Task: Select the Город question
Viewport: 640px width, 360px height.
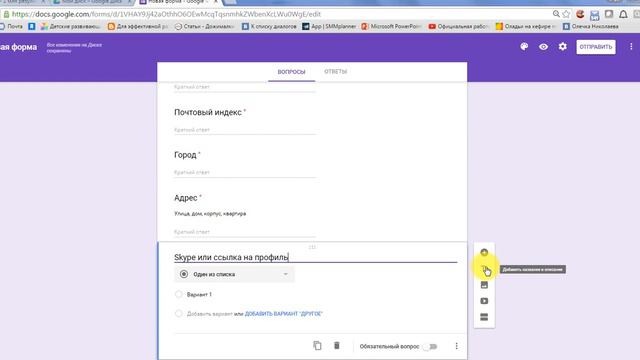Action: click(x=185, y=155)
